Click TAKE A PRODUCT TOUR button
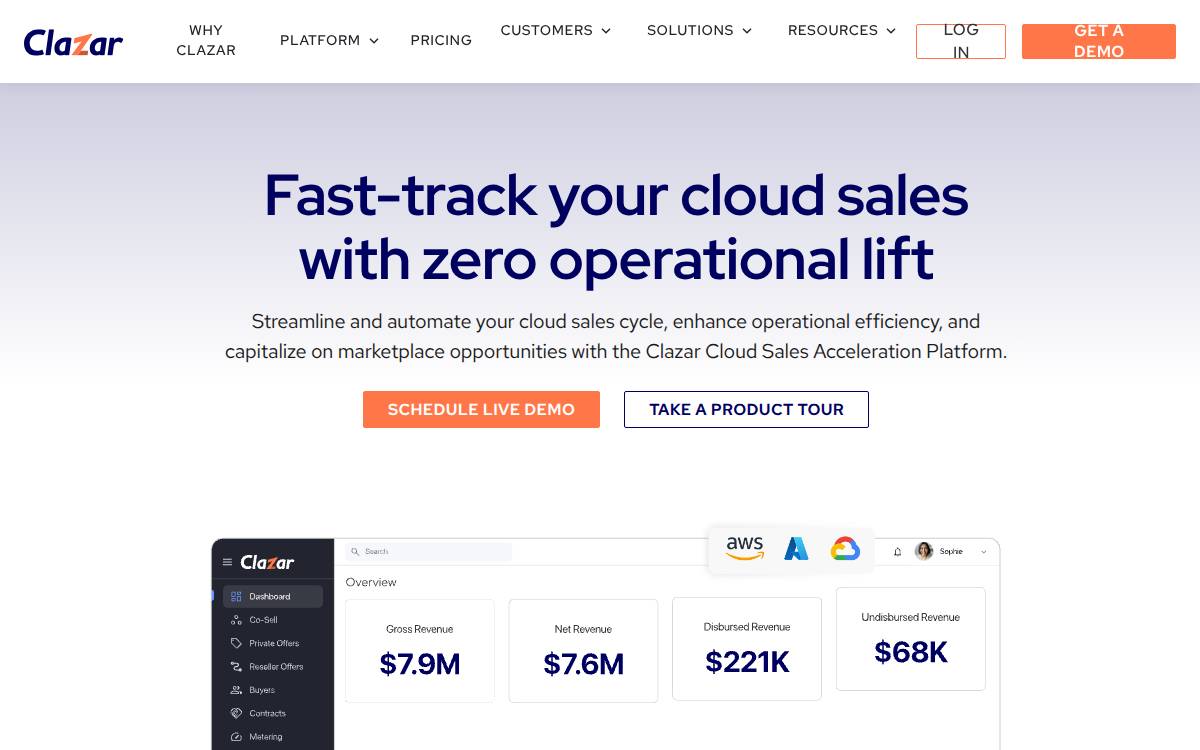Image resolution: width=1200 pixels, height=750 pixels. point(746,409)
